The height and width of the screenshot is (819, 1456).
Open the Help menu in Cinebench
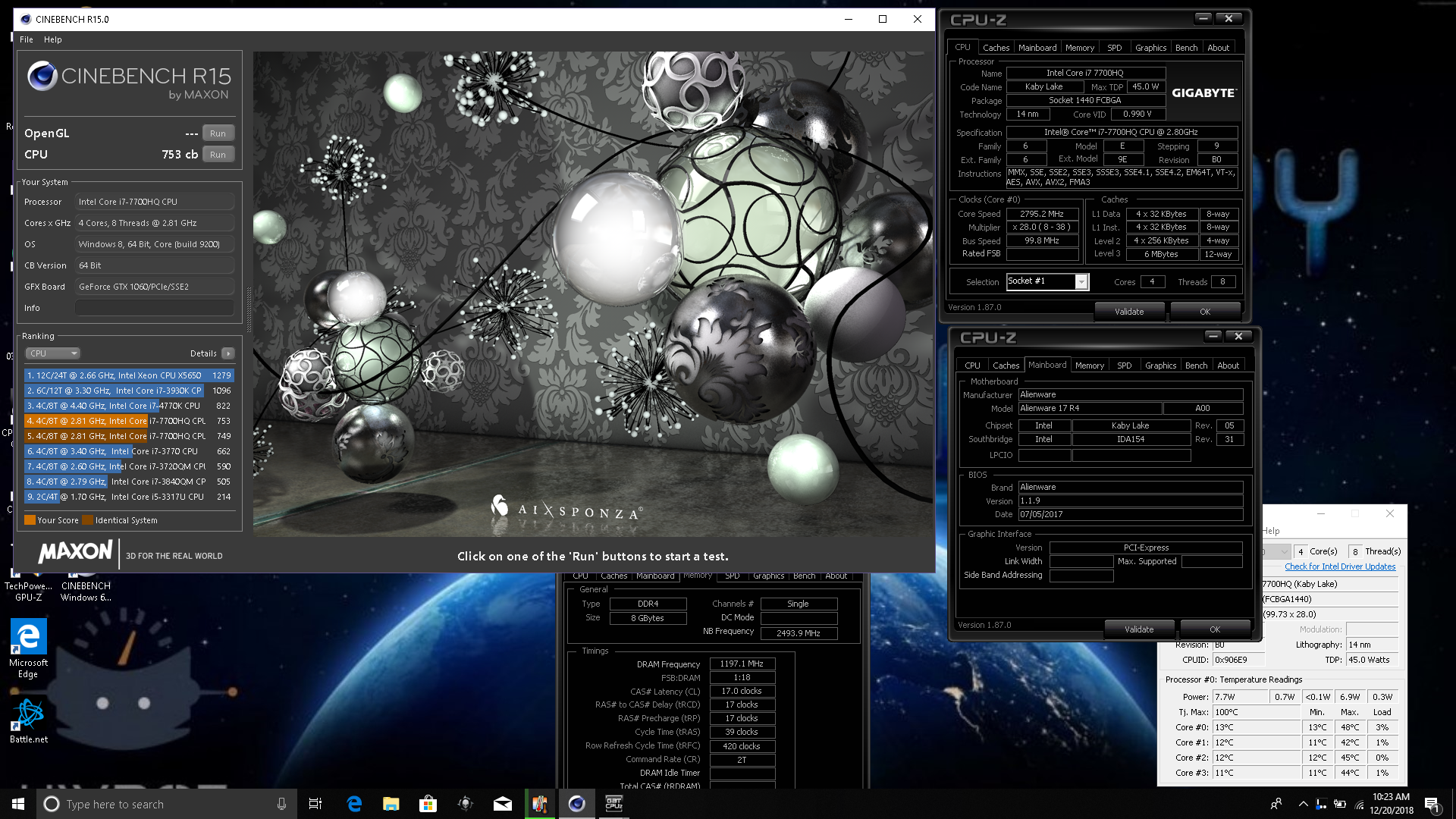[x=52, y=39]
